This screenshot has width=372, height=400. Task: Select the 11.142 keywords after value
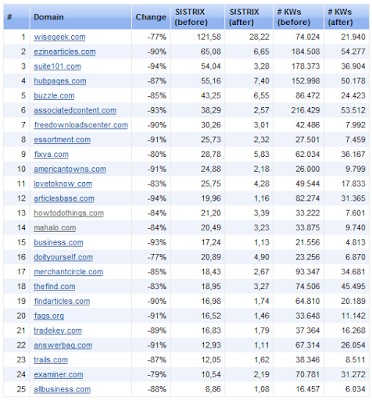[353, 316]
